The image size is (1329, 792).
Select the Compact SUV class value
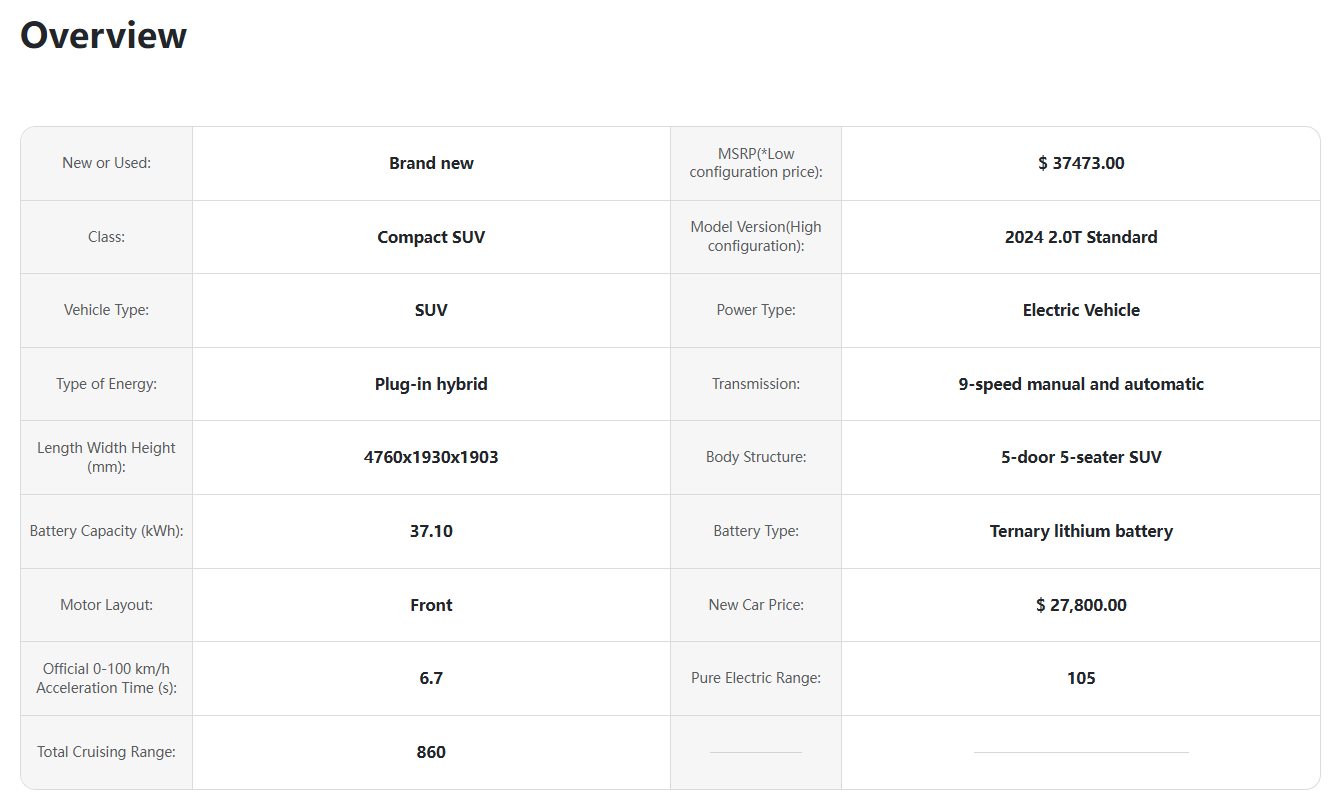click(431, 237)
